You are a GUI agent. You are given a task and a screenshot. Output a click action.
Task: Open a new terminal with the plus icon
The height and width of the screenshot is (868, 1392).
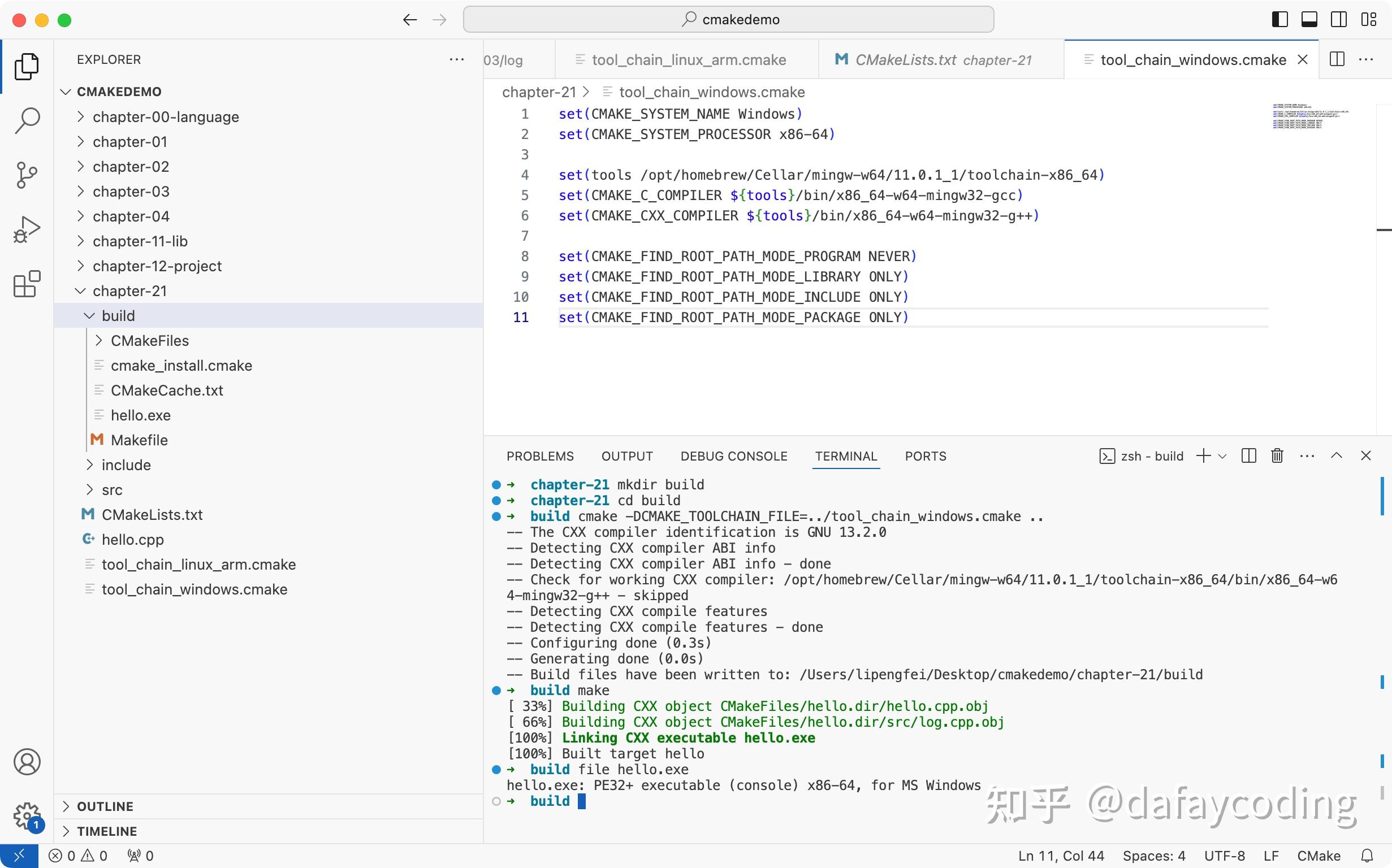(1203, 456)
